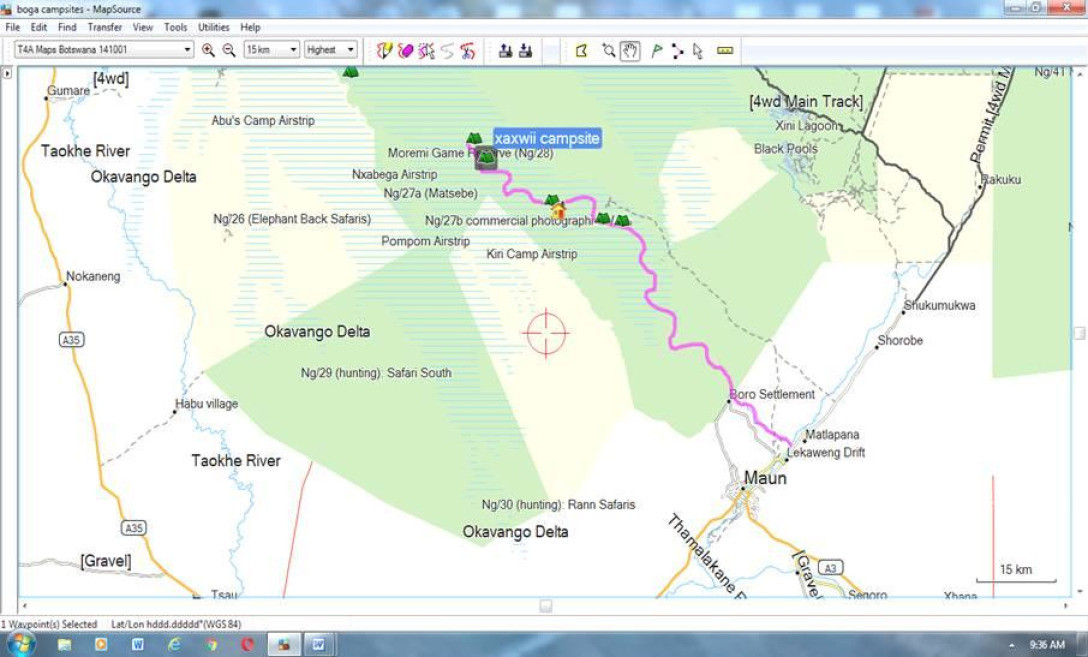This screenshot has width=1088, height=657.
Task: Open the Help menu
Action: pos(250,27)
